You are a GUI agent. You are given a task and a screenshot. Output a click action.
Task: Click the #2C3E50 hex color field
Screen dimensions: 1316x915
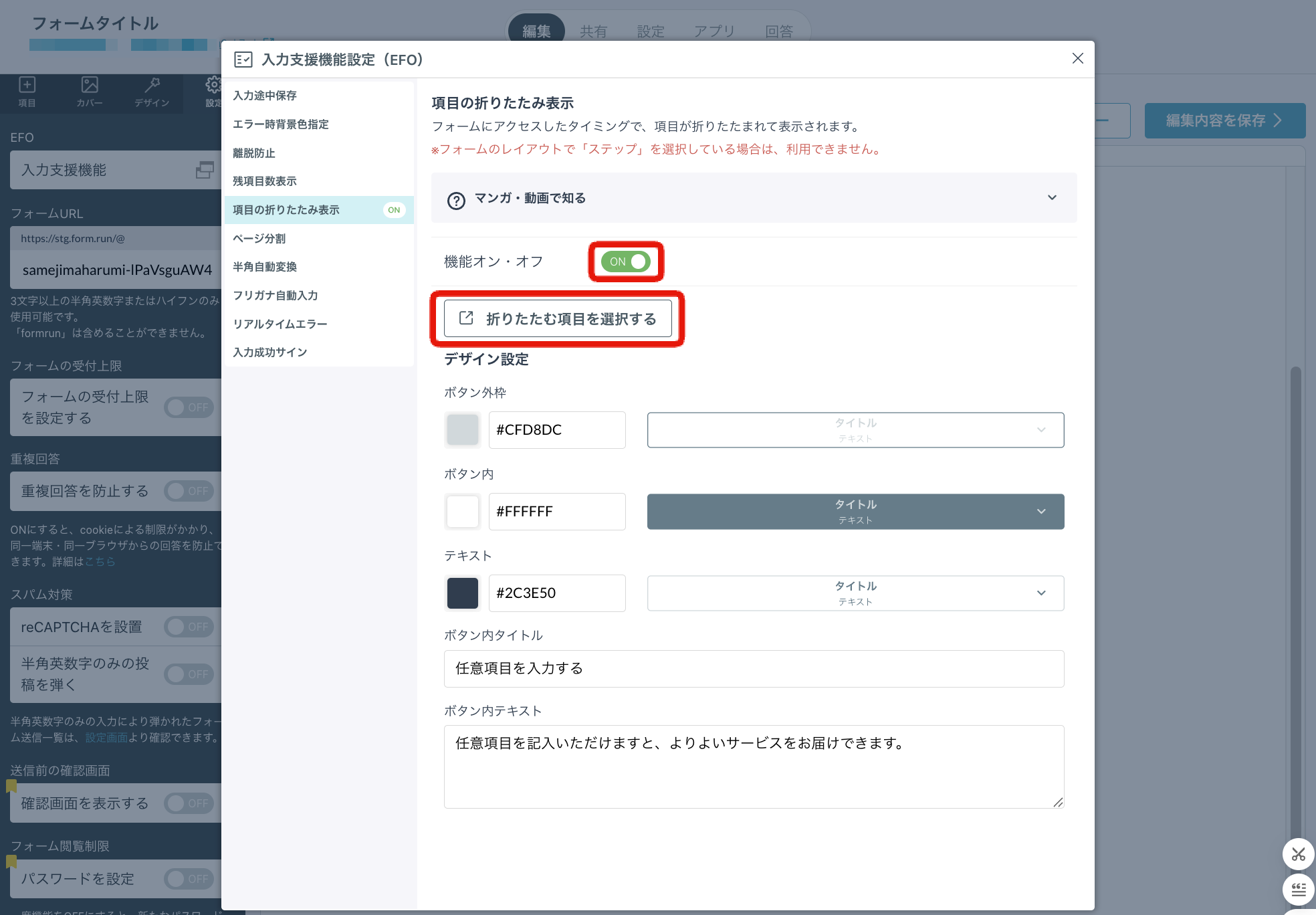(557, 593)
